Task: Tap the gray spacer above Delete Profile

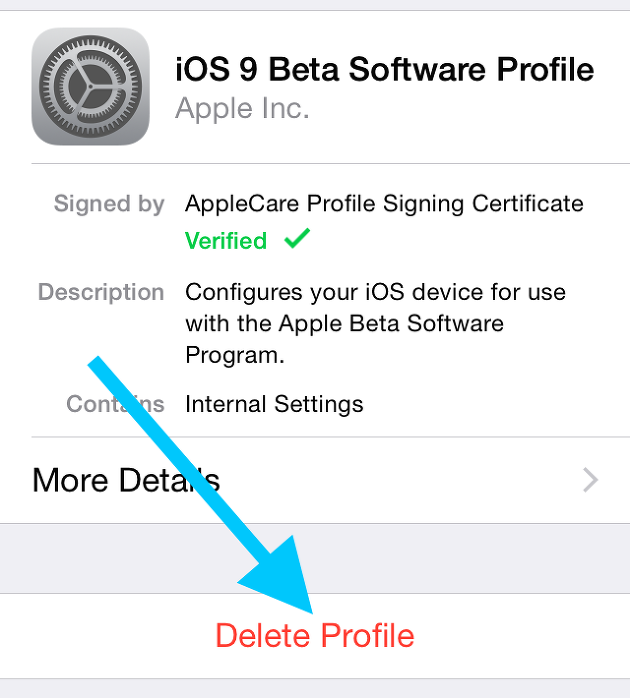Action: (315, 558)
